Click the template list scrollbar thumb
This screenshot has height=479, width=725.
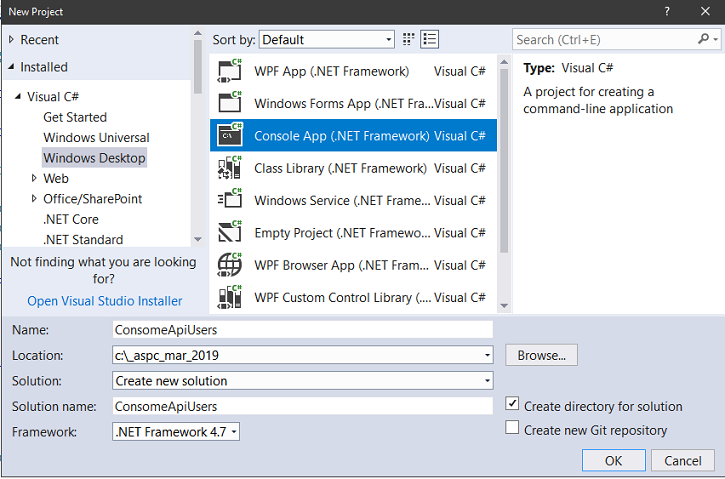[504, 161]
